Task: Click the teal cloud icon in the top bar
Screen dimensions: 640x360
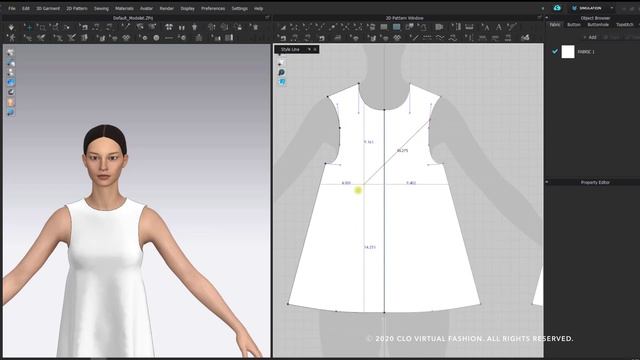Action: (x=557, y=8)
